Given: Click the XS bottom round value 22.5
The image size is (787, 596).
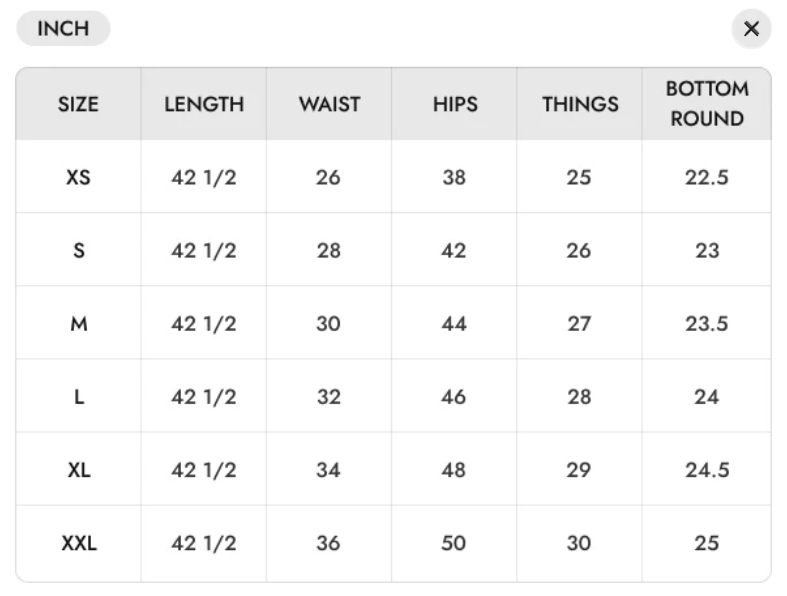Looking at the screenshot, I should coord(707,177).
